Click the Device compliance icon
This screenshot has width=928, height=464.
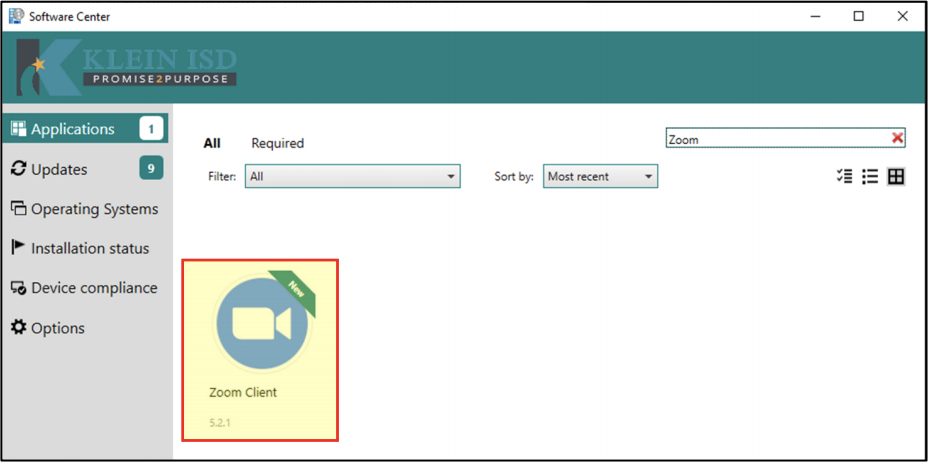pyautogui.click(x=19, y=288)
